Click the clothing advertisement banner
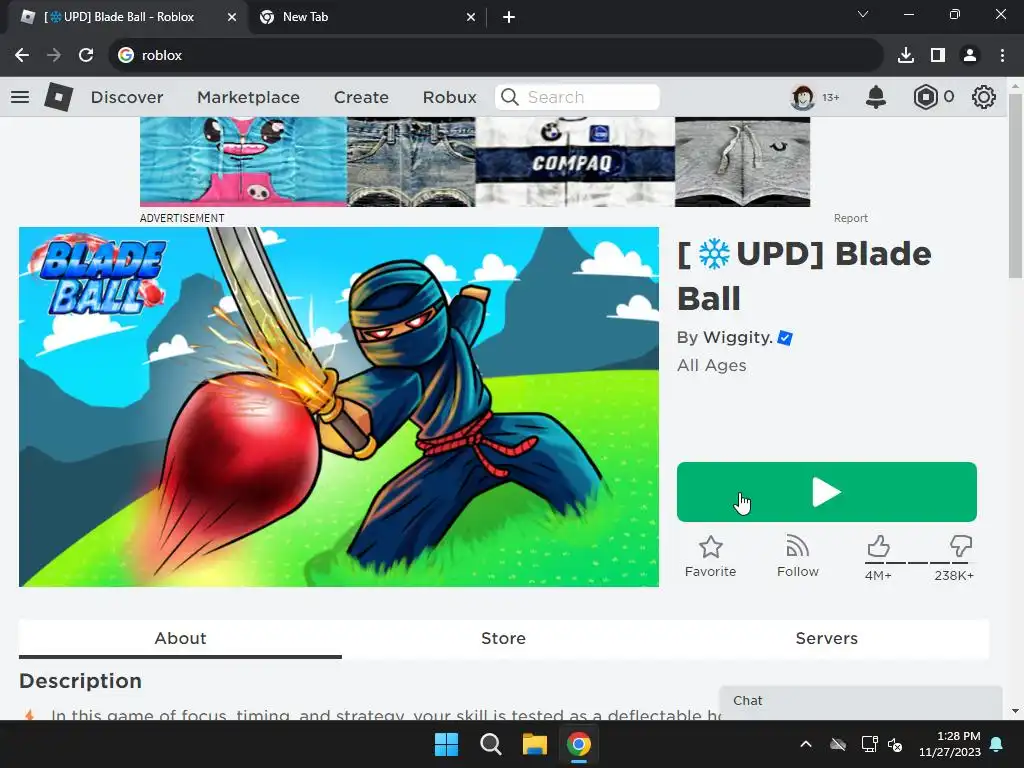 point(475,162)
